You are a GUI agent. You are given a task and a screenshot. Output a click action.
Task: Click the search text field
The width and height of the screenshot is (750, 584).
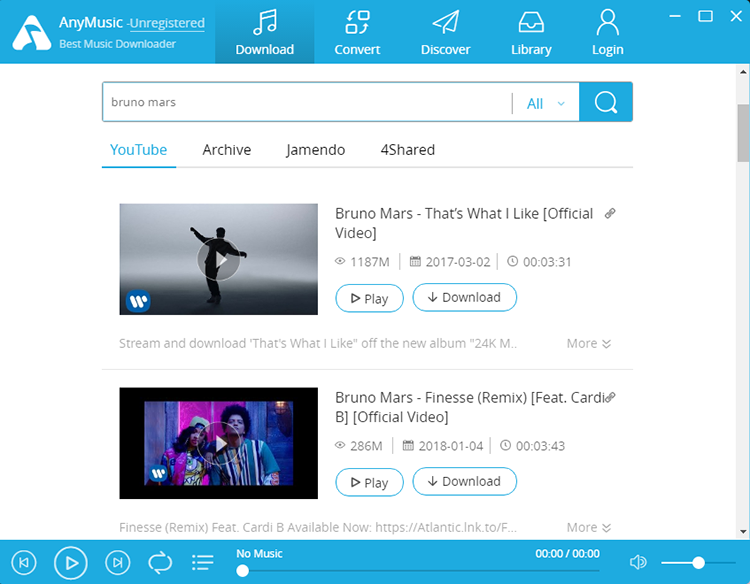307,102
